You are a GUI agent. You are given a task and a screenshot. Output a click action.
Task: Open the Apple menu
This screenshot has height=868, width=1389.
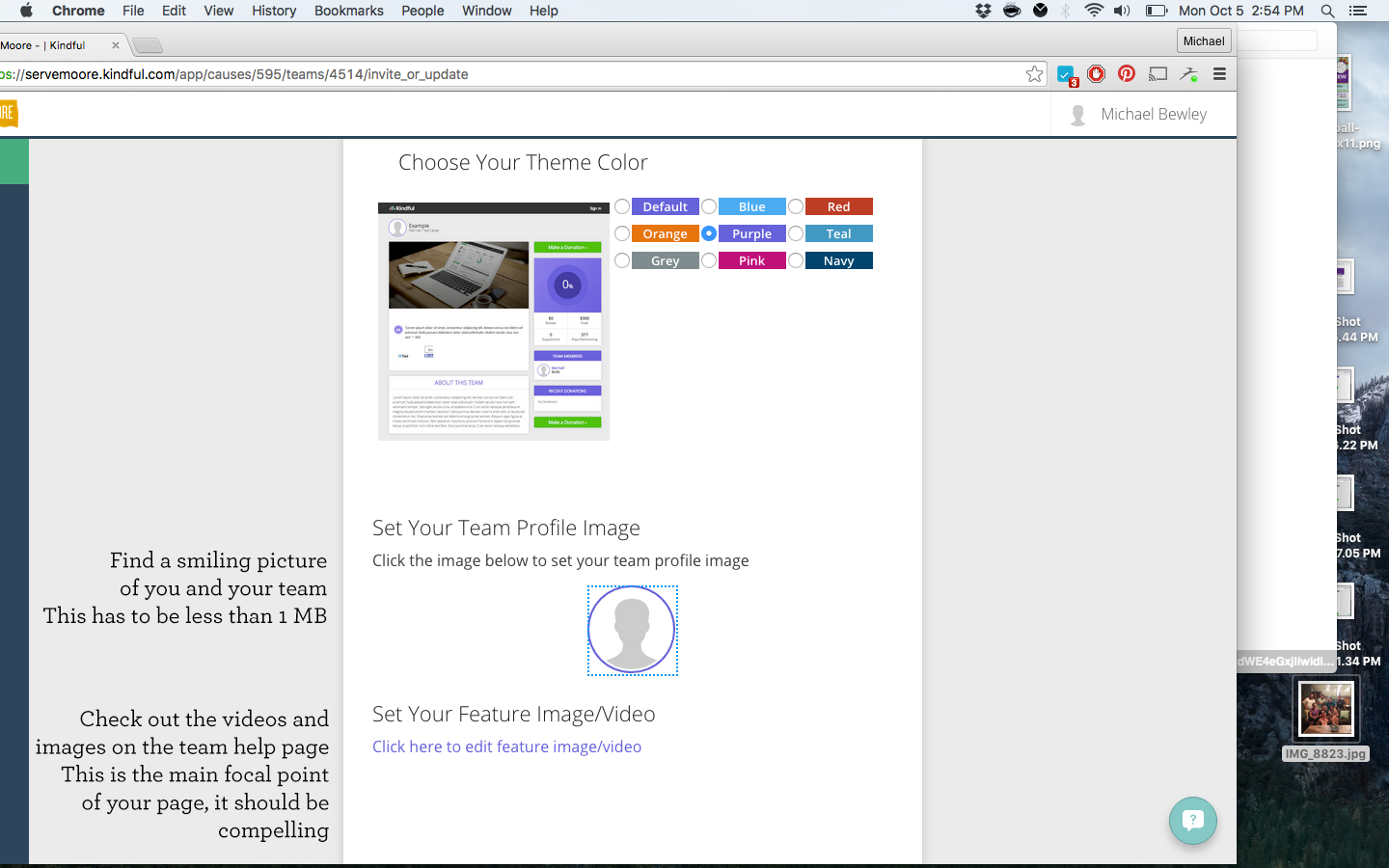click(x=26, y=11)
